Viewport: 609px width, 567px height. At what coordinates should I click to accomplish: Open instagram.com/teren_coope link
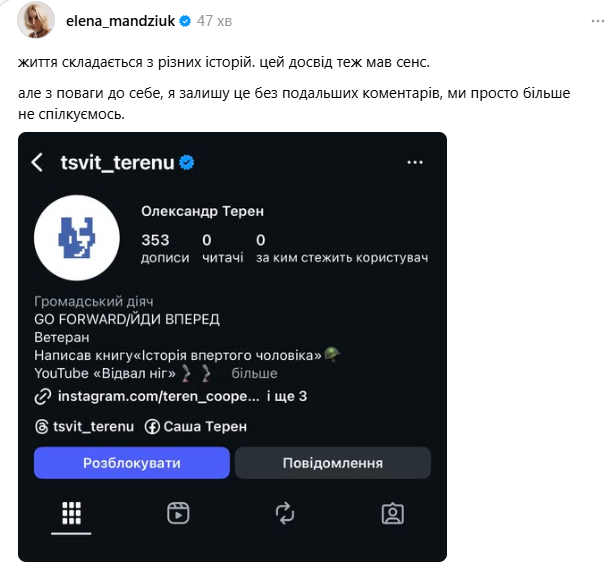pyautogui.click(x=160, y=397)
